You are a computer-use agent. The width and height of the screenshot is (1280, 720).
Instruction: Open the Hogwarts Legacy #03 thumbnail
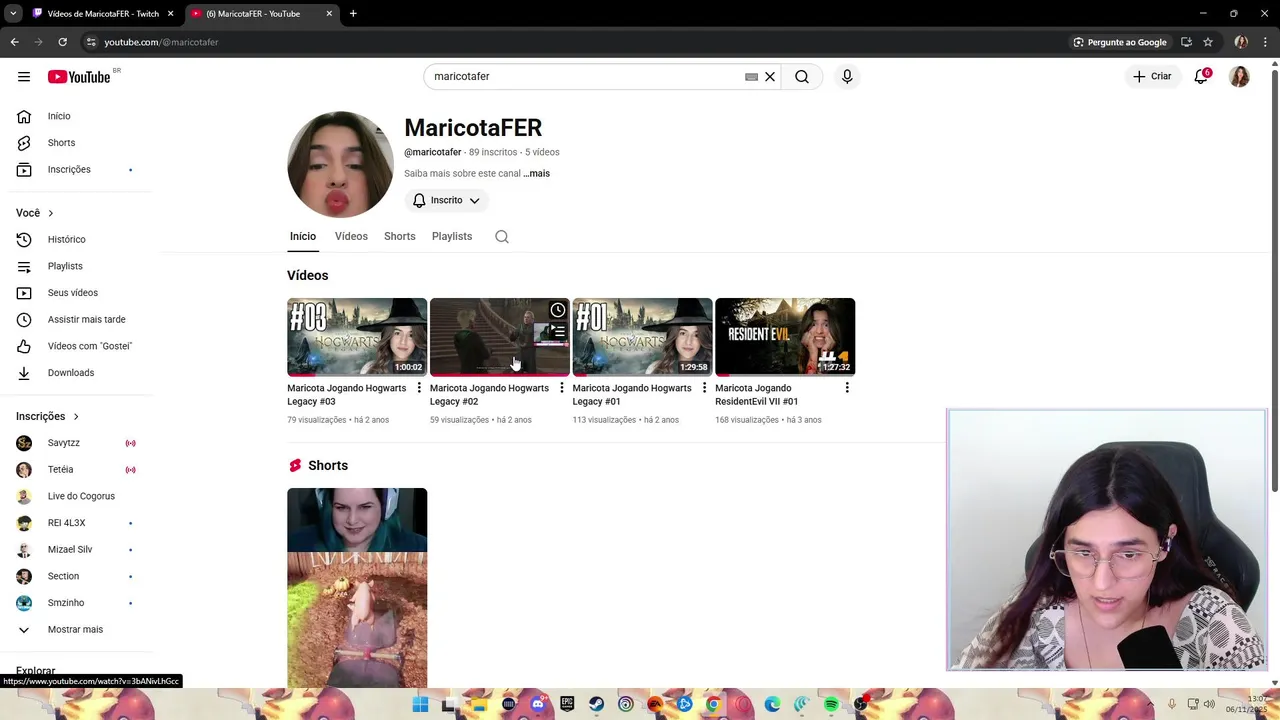click(x=357, y=337)
